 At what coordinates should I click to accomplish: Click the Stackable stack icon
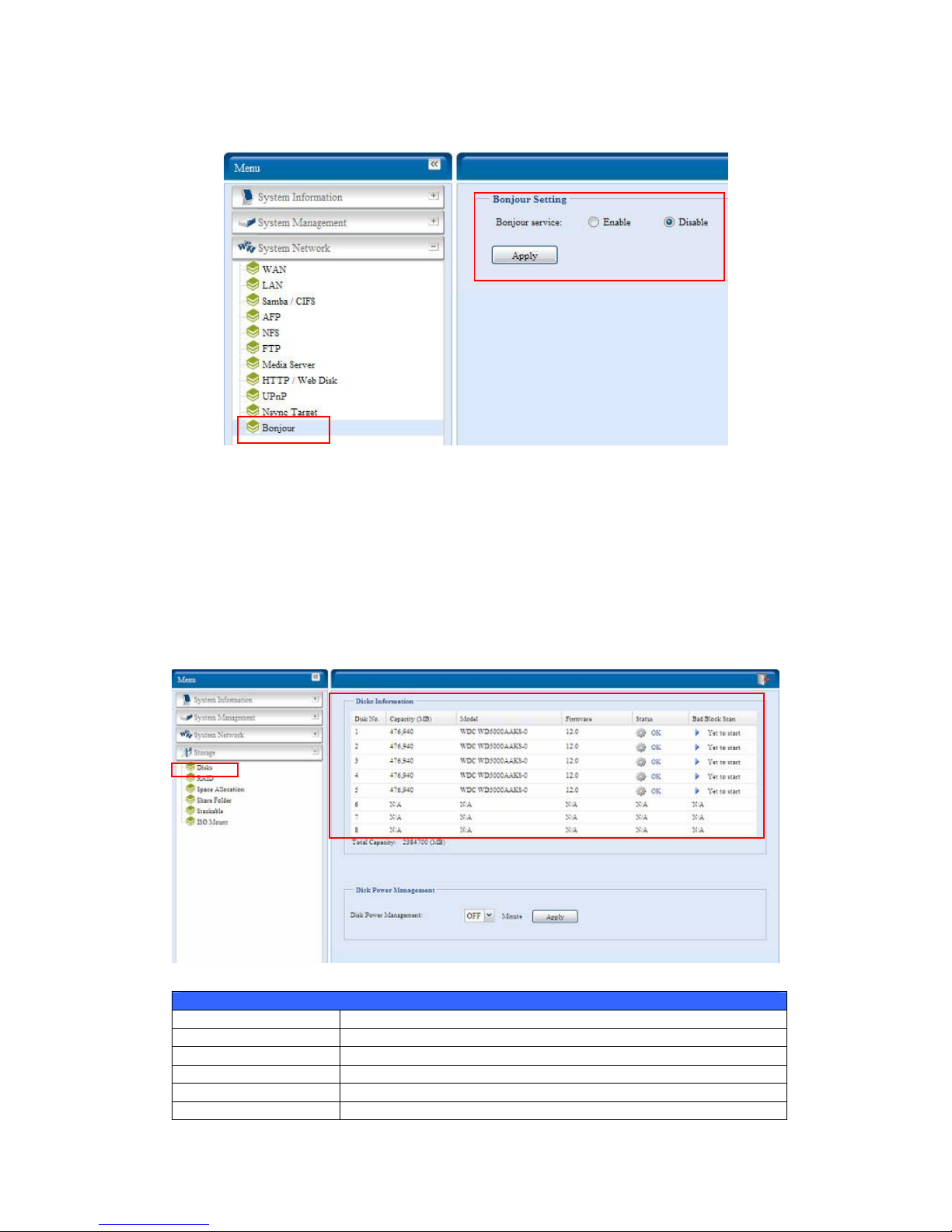click(190, 810)
